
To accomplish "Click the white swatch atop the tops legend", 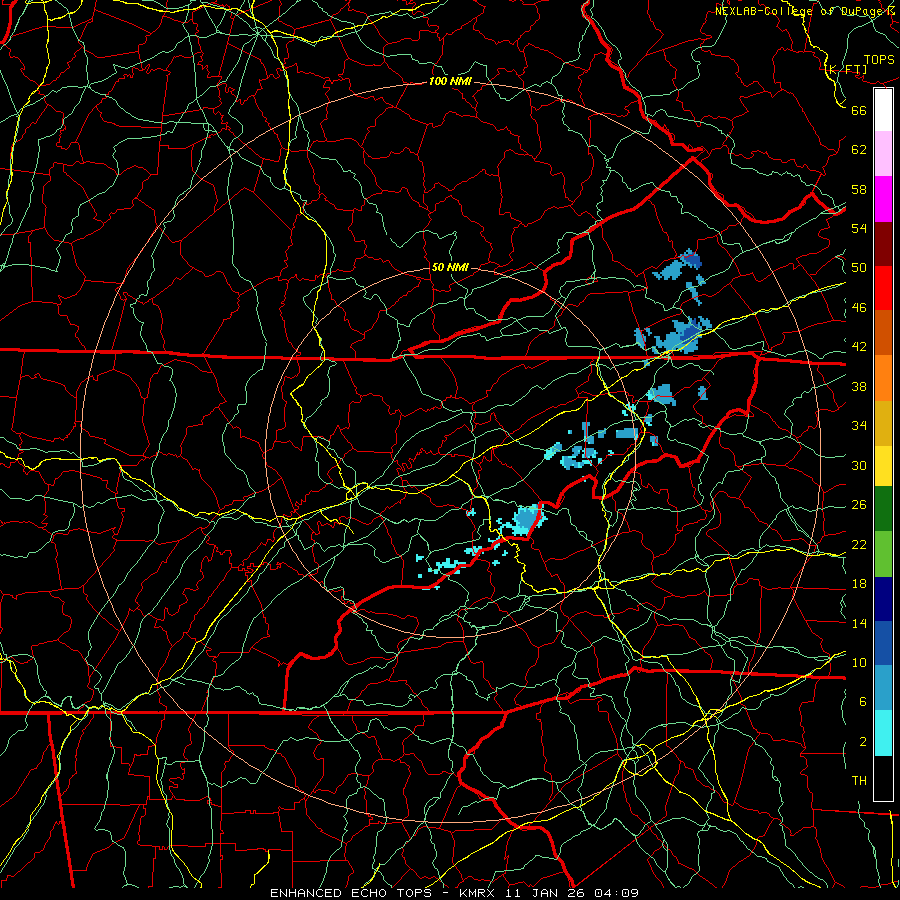I will click(883, 110).
